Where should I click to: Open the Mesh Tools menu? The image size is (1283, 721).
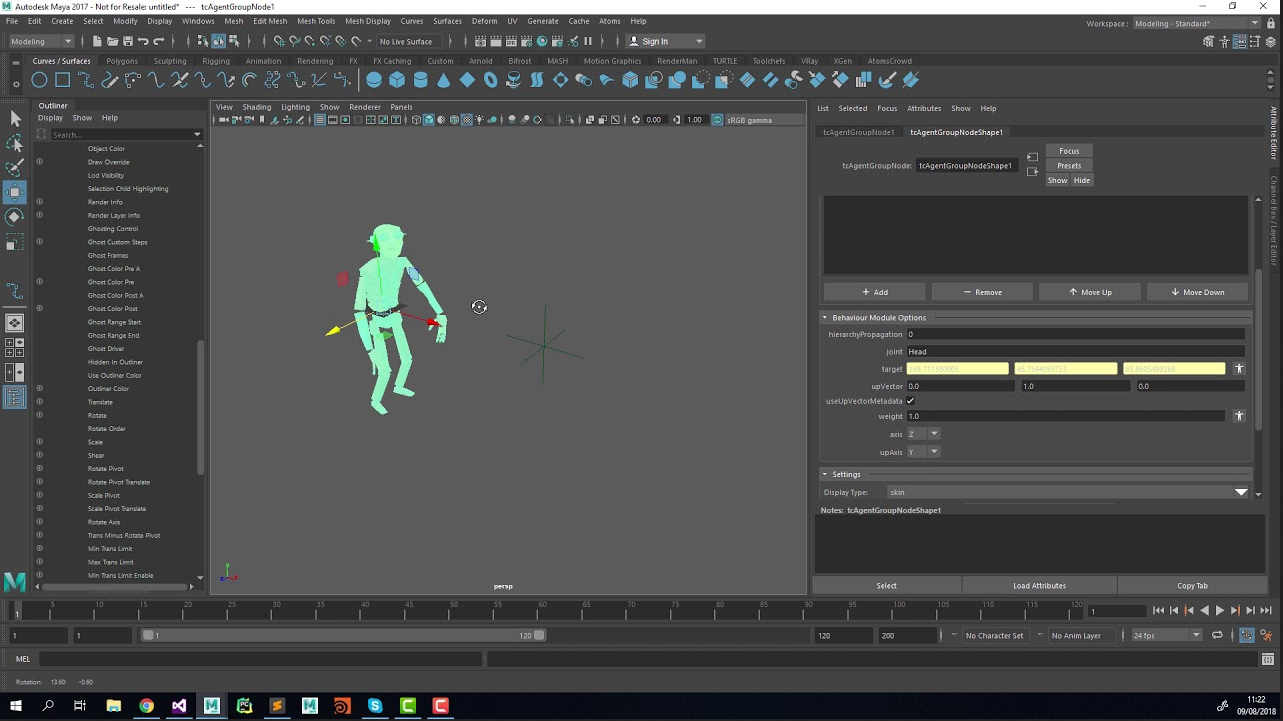pyautogui.click(x=316, y=21)
